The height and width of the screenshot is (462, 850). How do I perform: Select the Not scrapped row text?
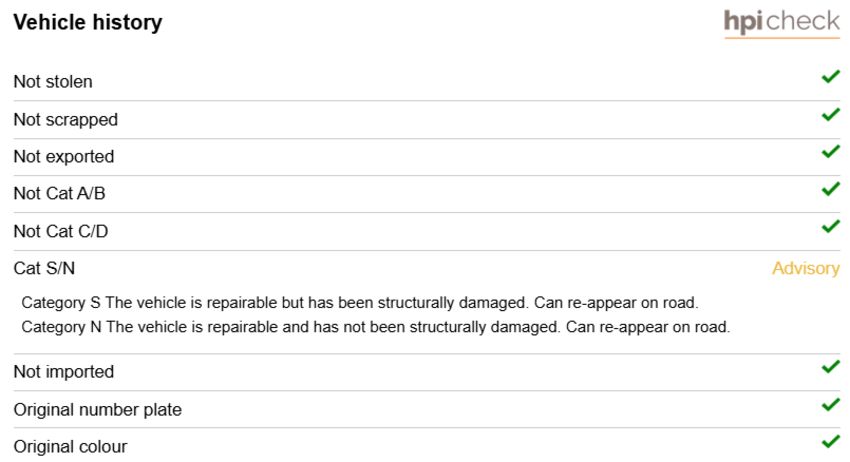click(x=66, y=120)
